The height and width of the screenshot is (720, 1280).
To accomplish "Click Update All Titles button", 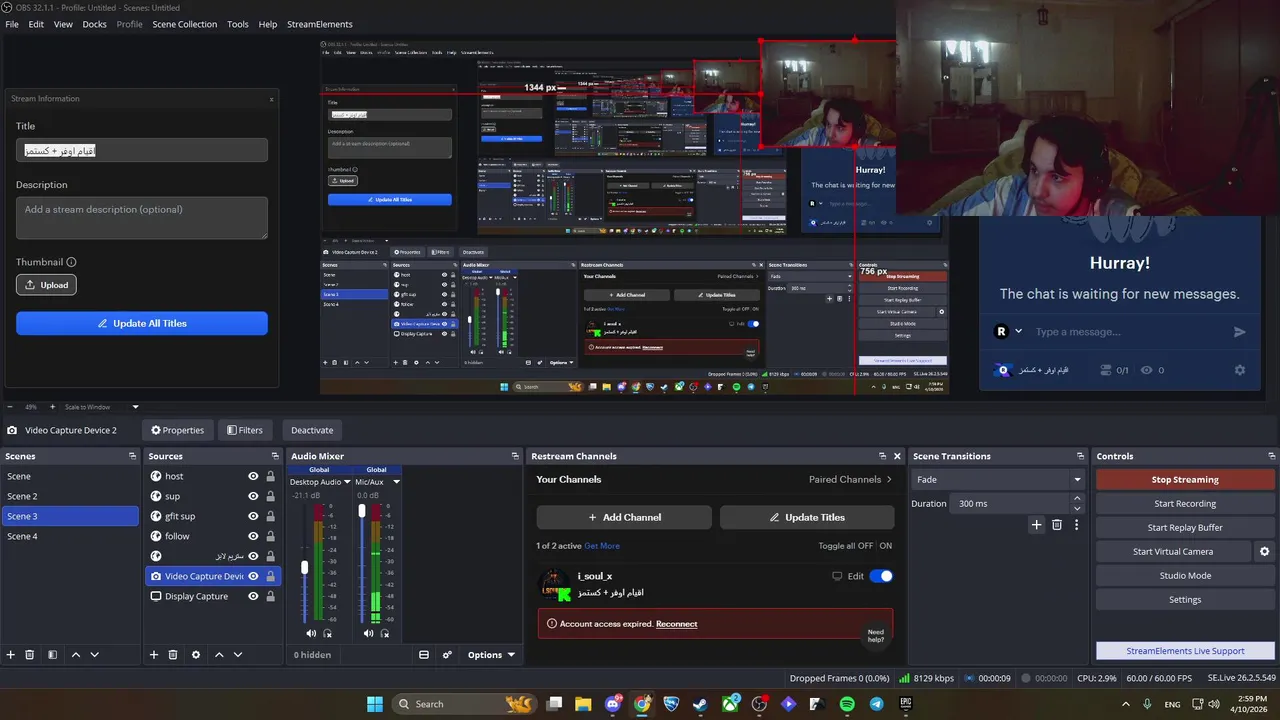I will 142,324.
